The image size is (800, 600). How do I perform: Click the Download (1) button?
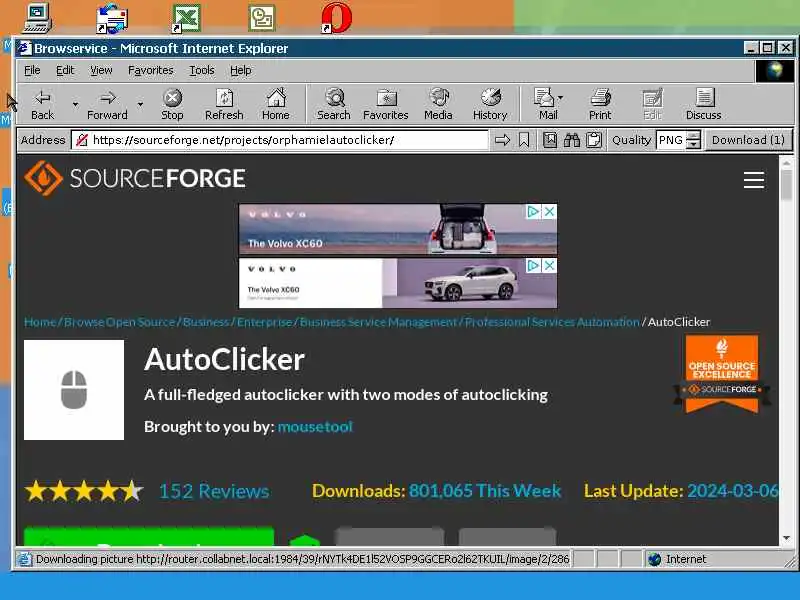(x=748, y=140)
